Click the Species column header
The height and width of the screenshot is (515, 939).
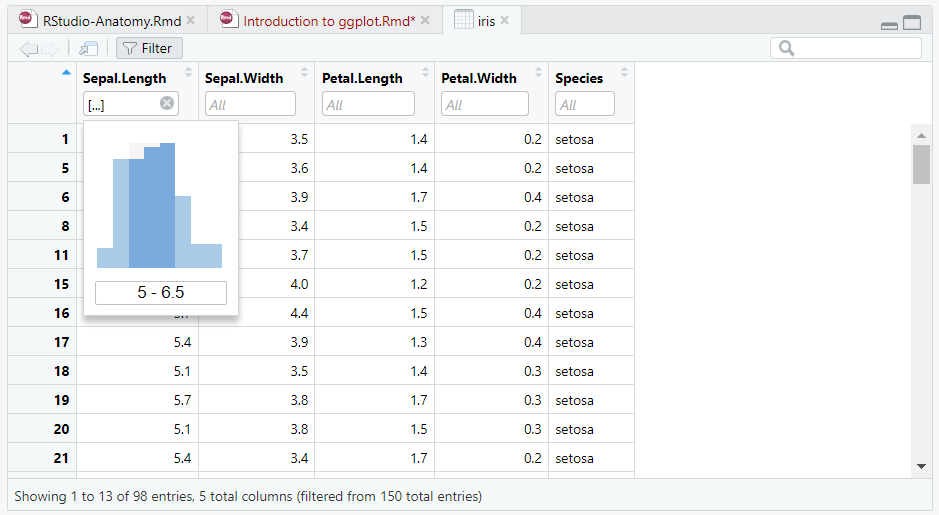pyautogui.click(x=579, y=78)
